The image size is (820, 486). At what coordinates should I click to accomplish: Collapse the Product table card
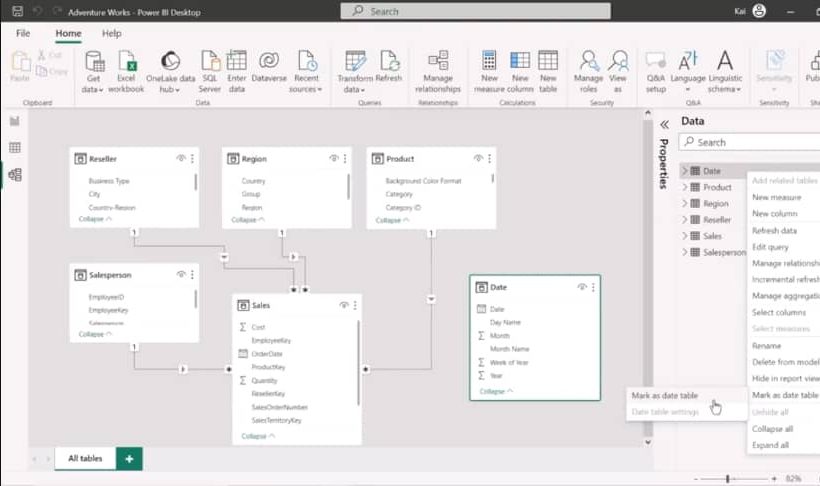pyautogui.click(x=392, y=220)
